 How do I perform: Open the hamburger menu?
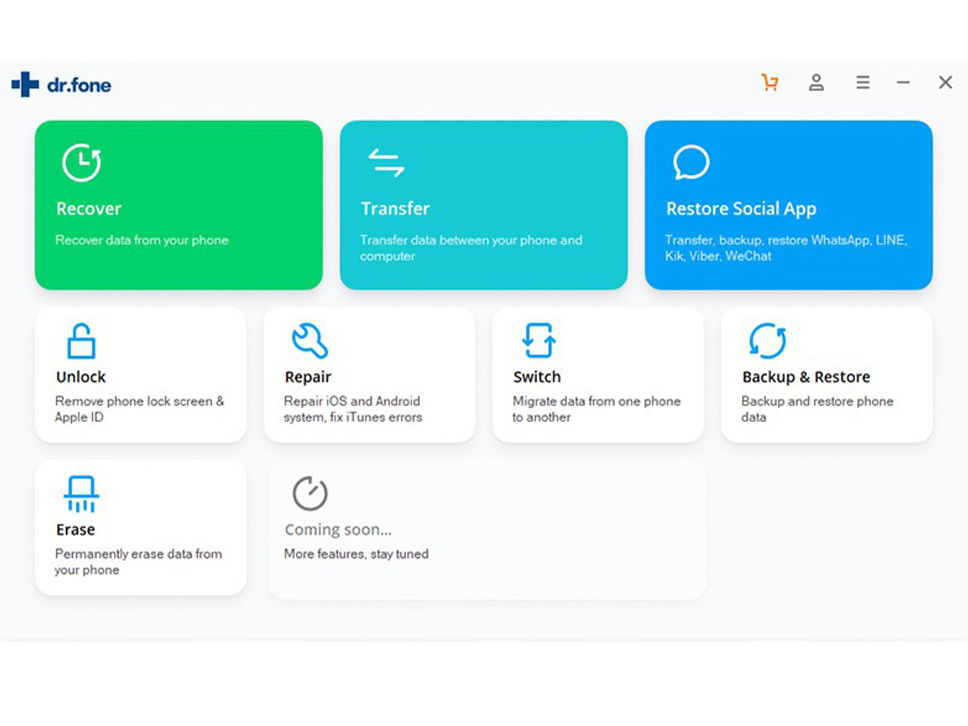pyautogui.click(x=863, y=82)
